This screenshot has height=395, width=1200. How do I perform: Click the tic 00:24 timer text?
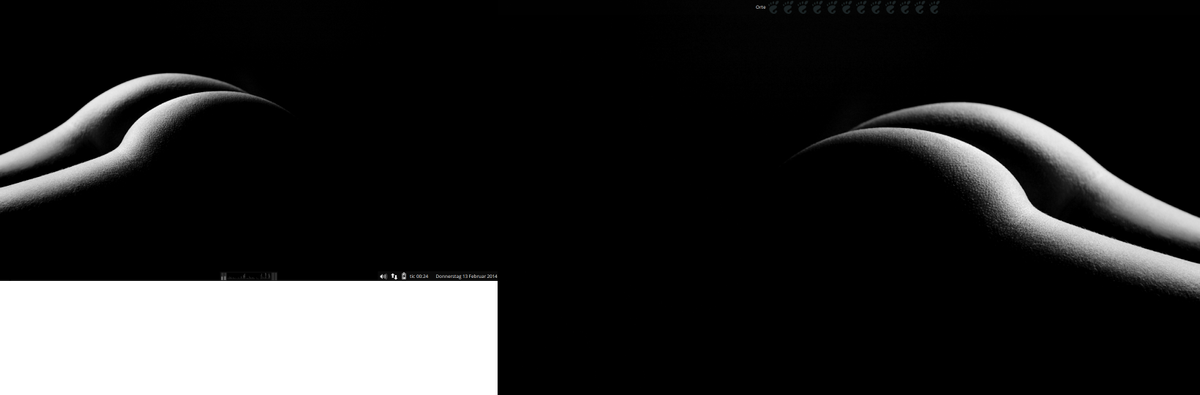419,276
